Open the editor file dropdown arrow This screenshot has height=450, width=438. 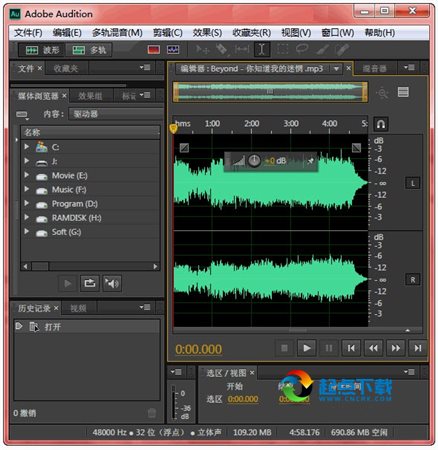[x=337, y=69]
